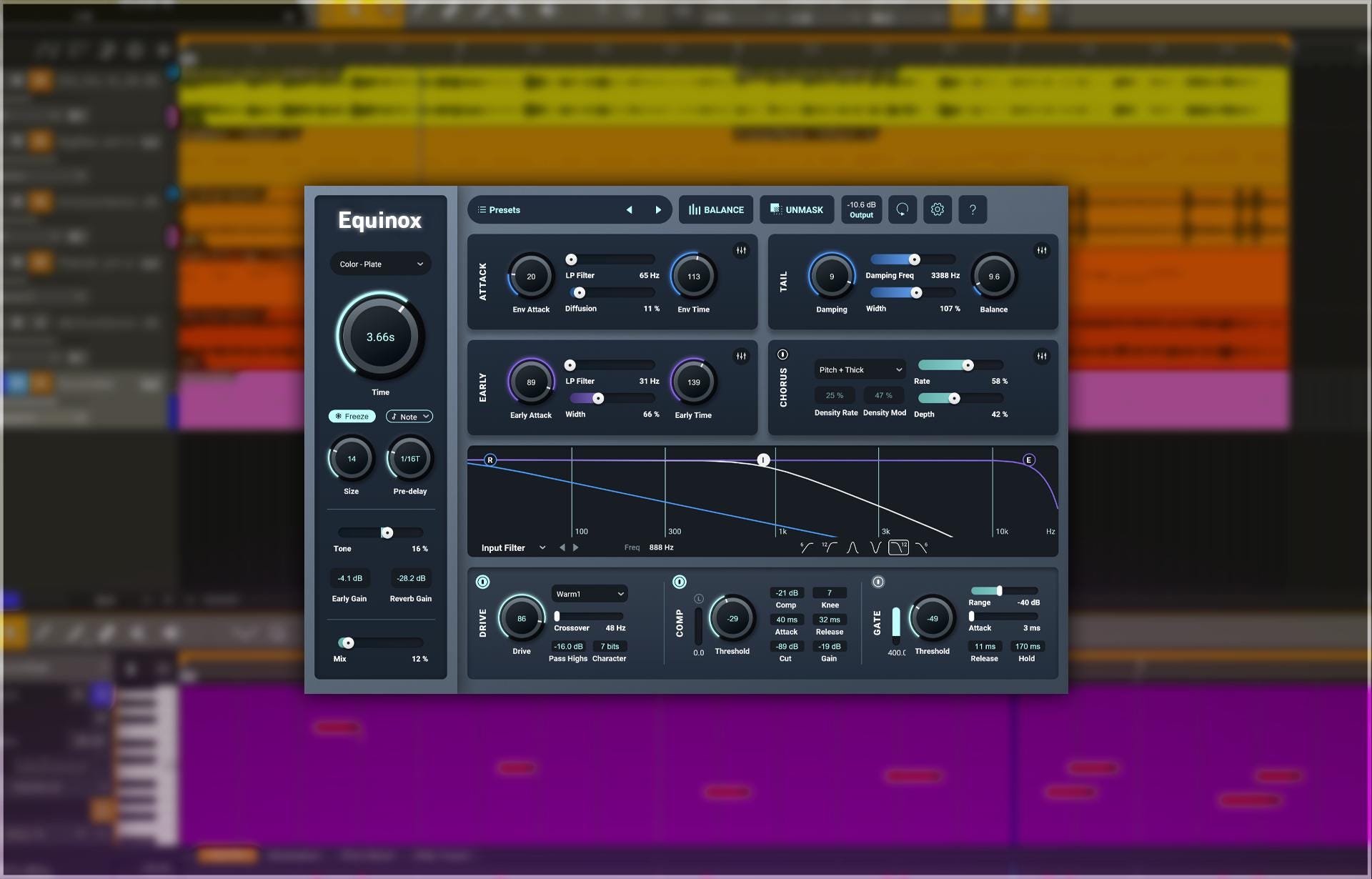Click the comp link icon above meter

(699, 599)
